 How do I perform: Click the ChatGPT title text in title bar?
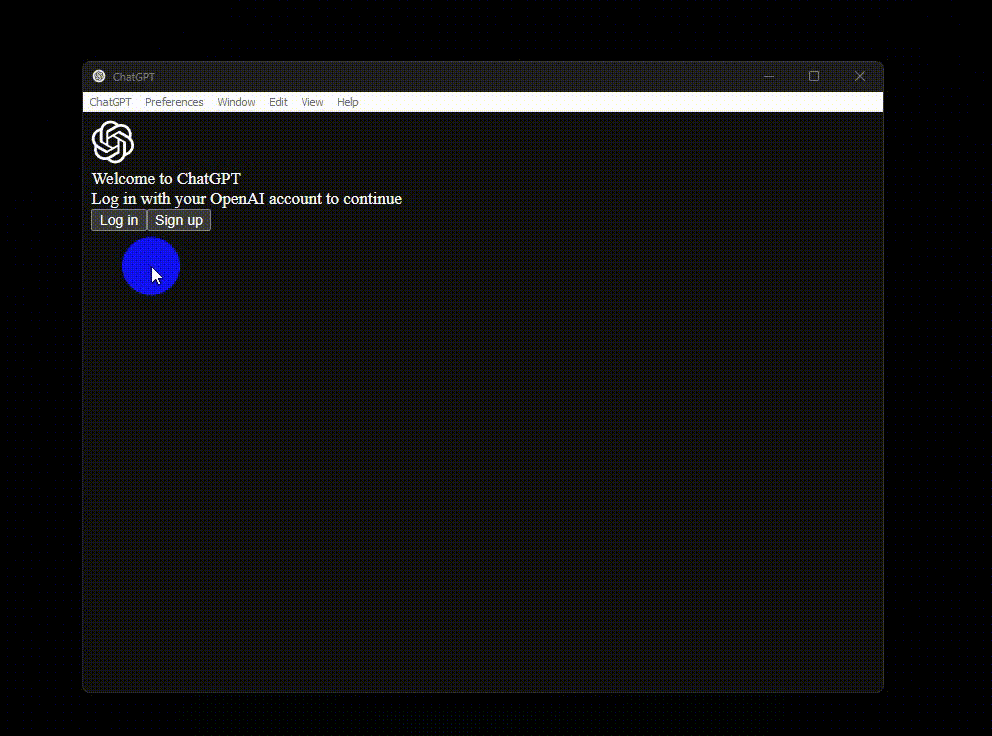click(133, 77)
